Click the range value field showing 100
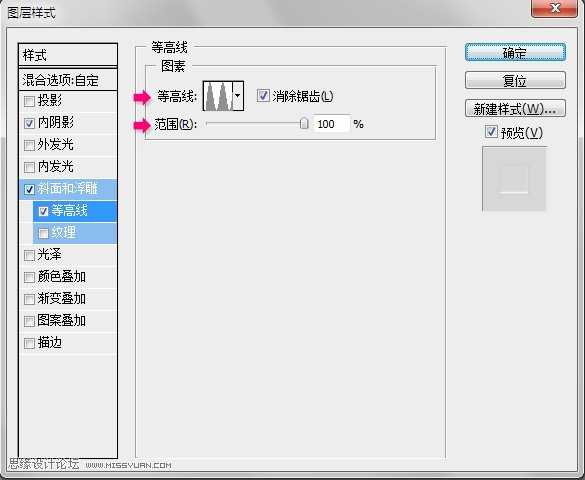The height and width of the screenshot is (480, 585). point(331,124)
